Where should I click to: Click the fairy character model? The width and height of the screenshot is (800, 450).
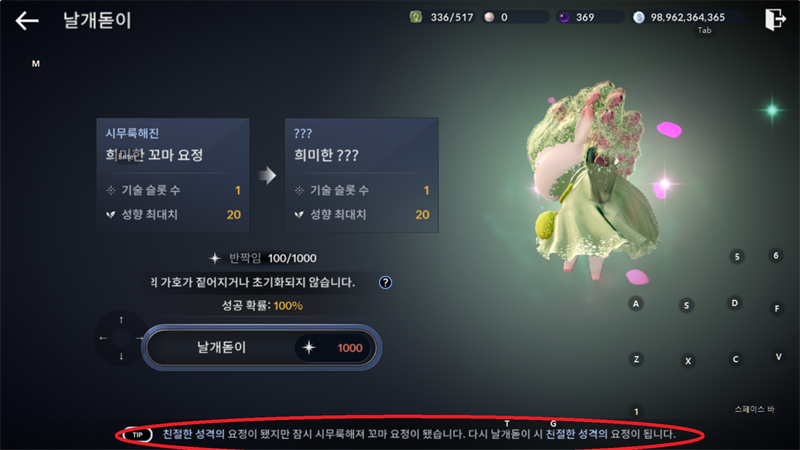594,179
